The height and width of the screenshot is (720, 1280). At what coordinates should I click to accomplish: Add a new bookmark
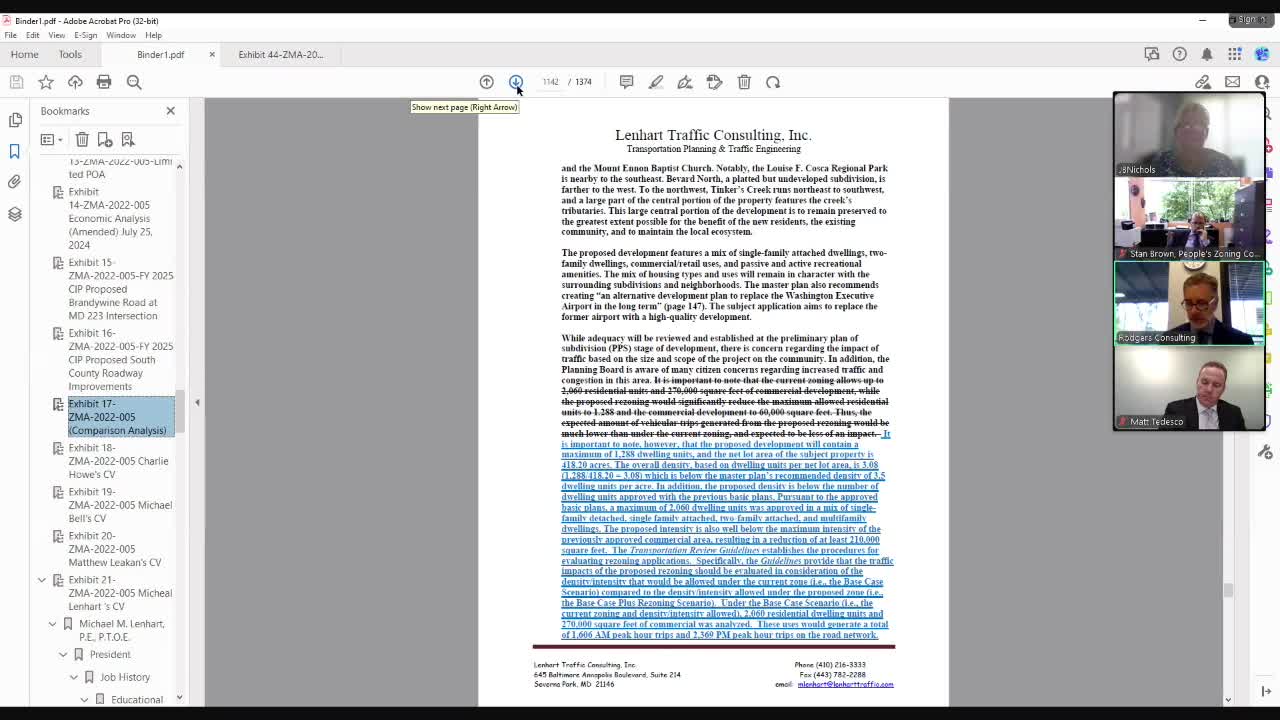tap(105, 139)
